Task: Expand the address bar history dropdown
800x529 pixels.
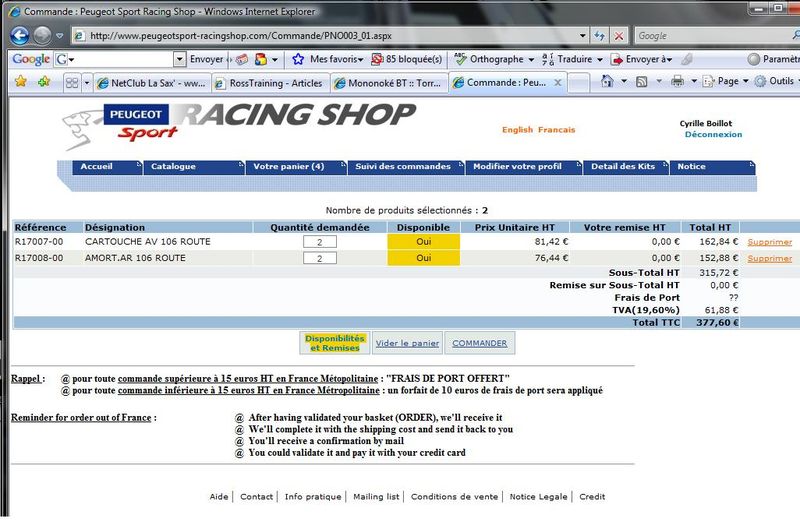Action: coord(583,36)
